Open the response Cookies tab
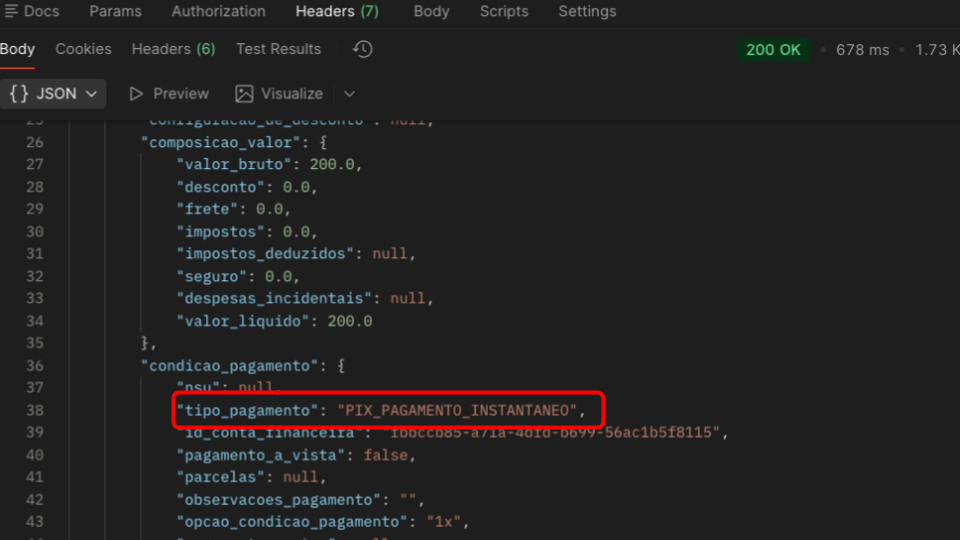The height and width of the screenshot is (540, 960). (83, 49)
